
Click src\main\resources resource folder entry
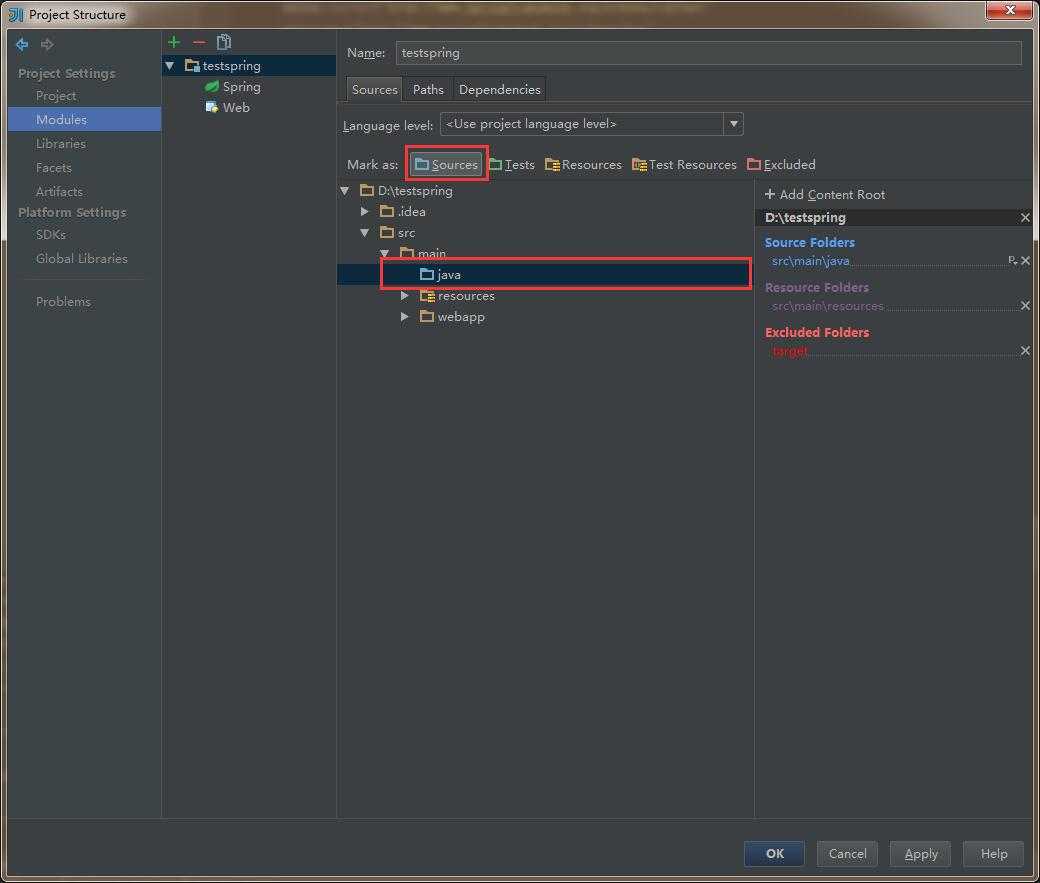click(x=828, y=306)
